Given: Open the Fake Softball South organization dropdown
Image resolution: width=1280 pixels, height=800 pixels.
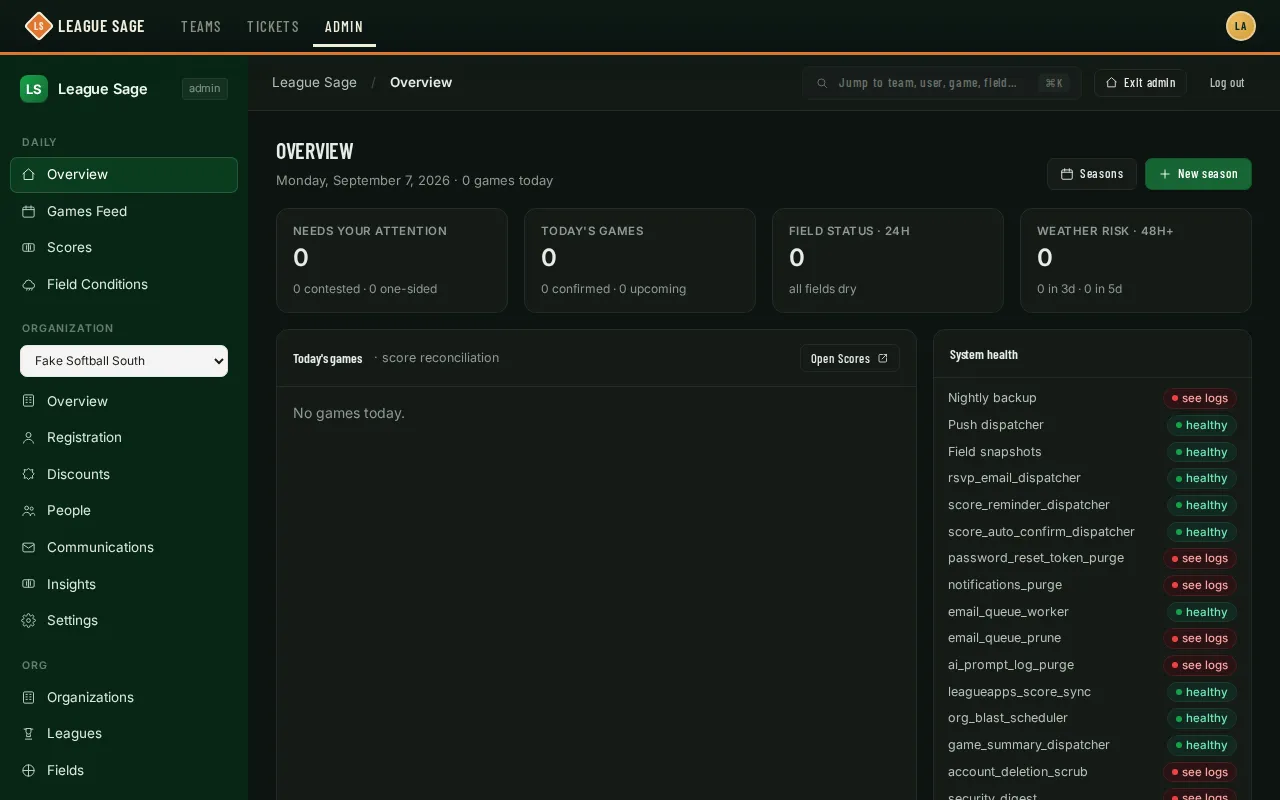Looking at the screenshot, I should coord(124,361).
